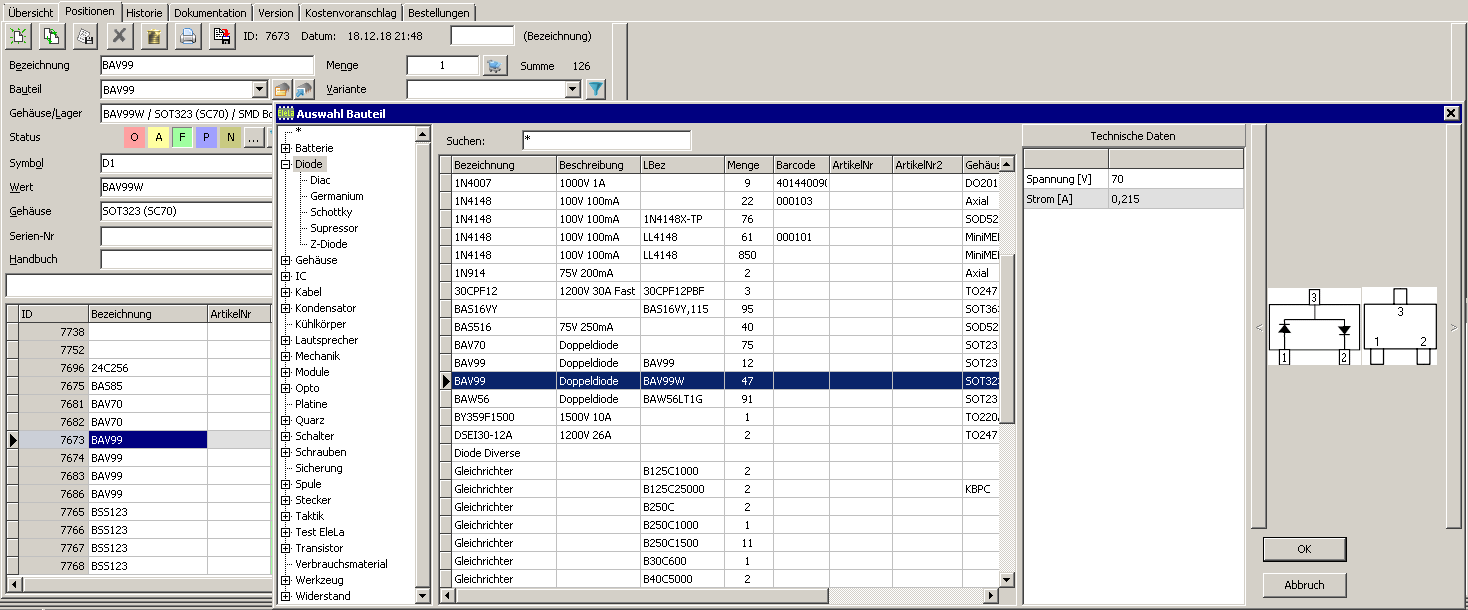This screenshot has height=610, width=1468.
Task: Toggle the yellow A status button
Action: (158, 137)
